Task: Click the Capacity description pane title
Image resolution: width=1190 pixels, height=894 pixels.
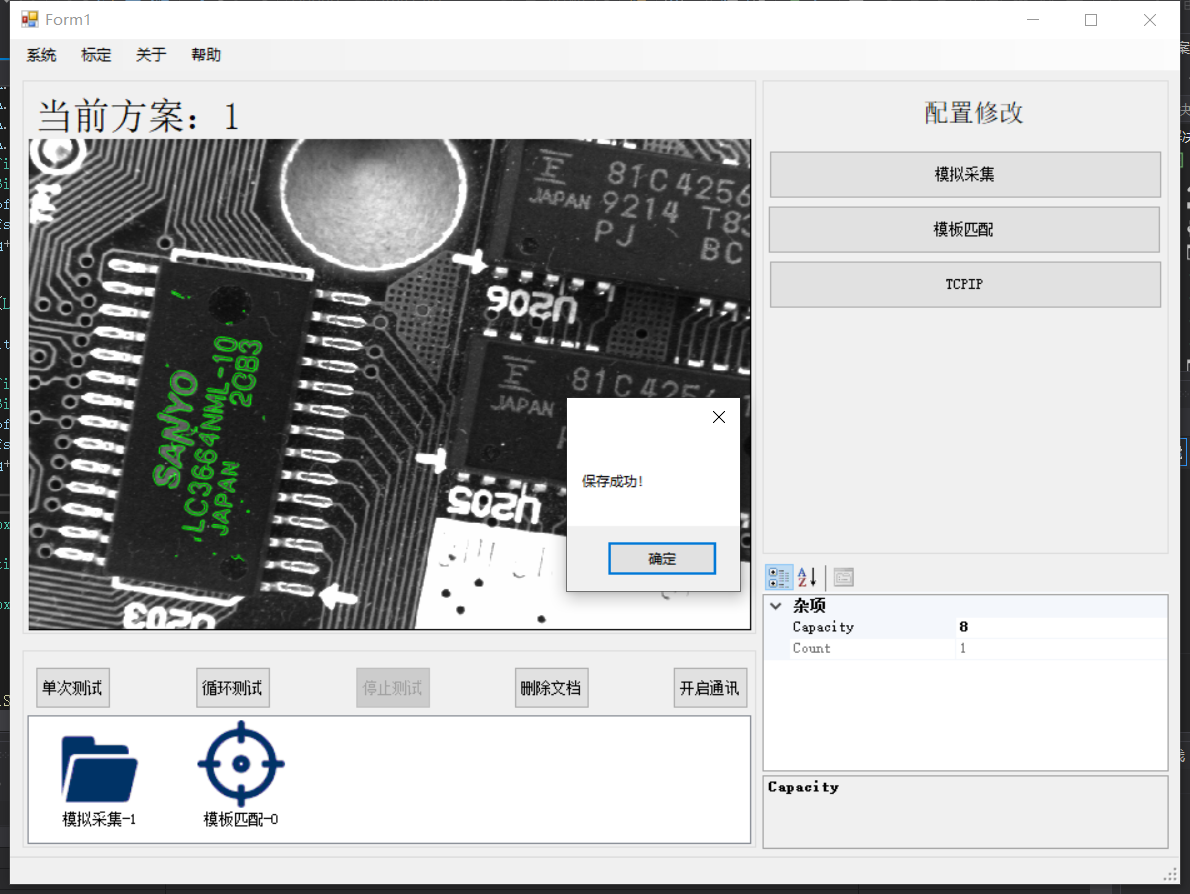Action: [803, 787]
